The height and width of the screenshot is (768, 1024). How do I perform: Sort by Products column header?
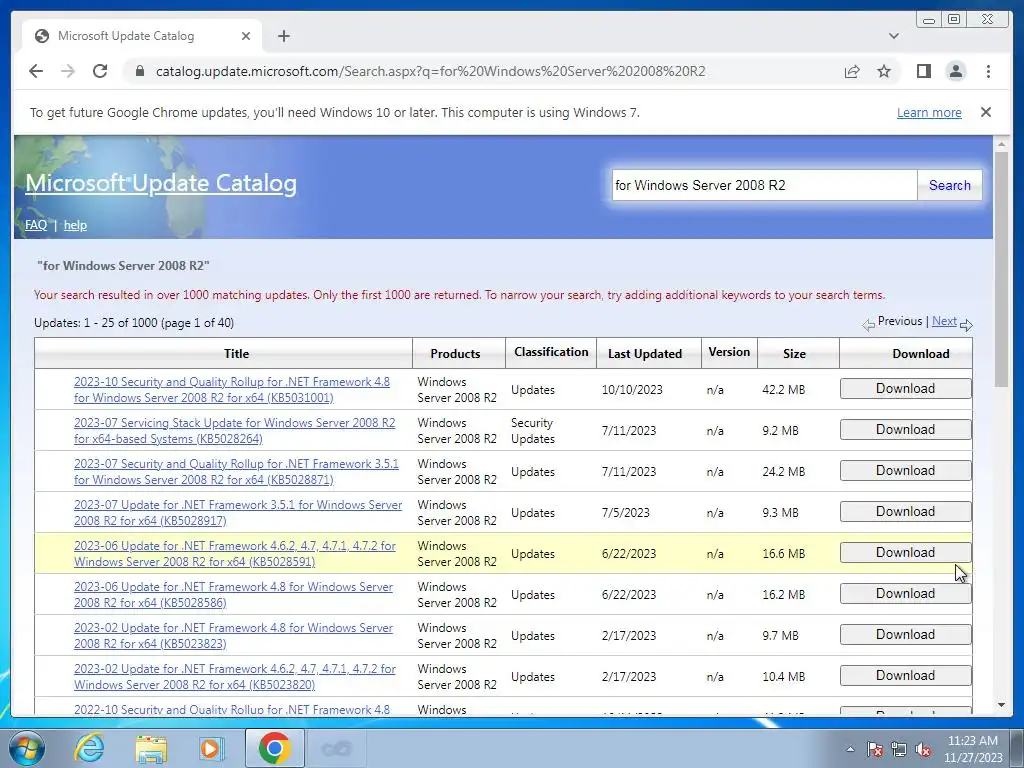click(455, 353)
